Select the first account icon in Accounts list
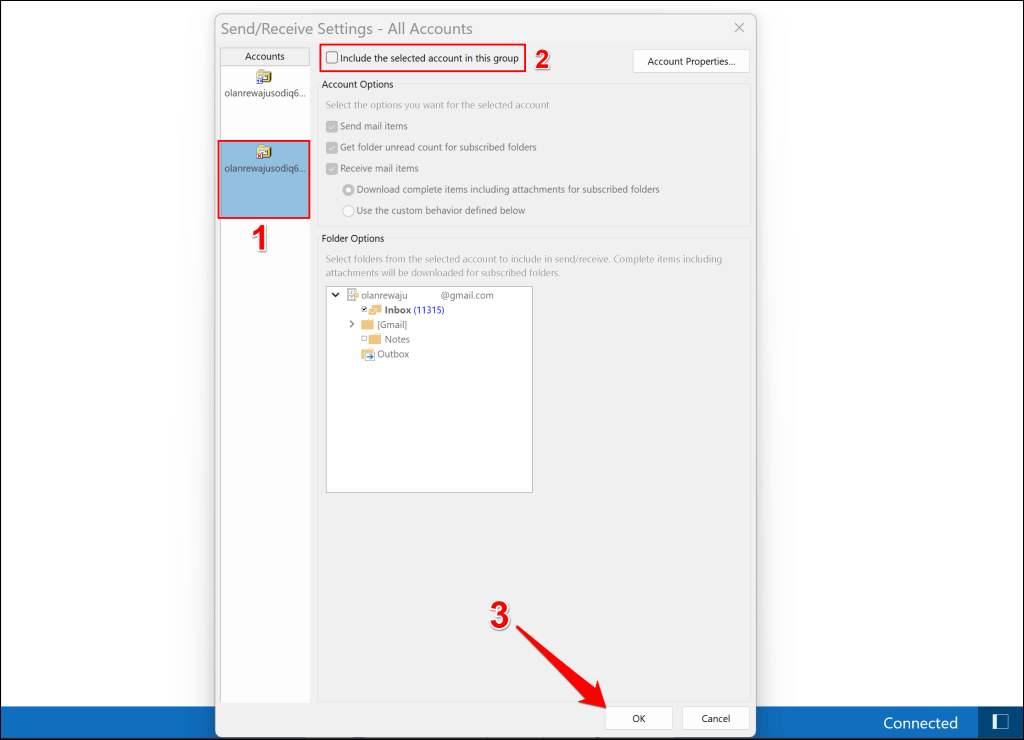This screenshot has width=1024, height=740. coord(264,77)
